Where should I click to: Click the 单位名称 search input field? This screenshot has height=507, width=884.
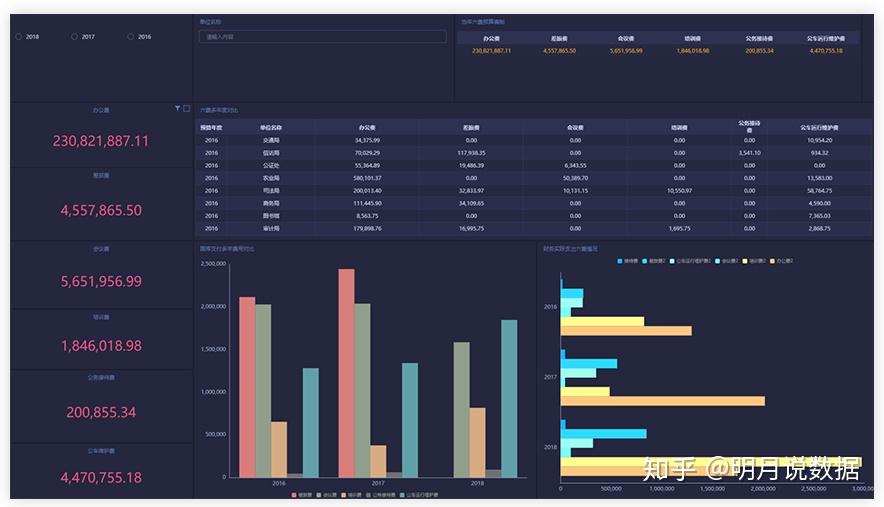(x=322, y=37)
